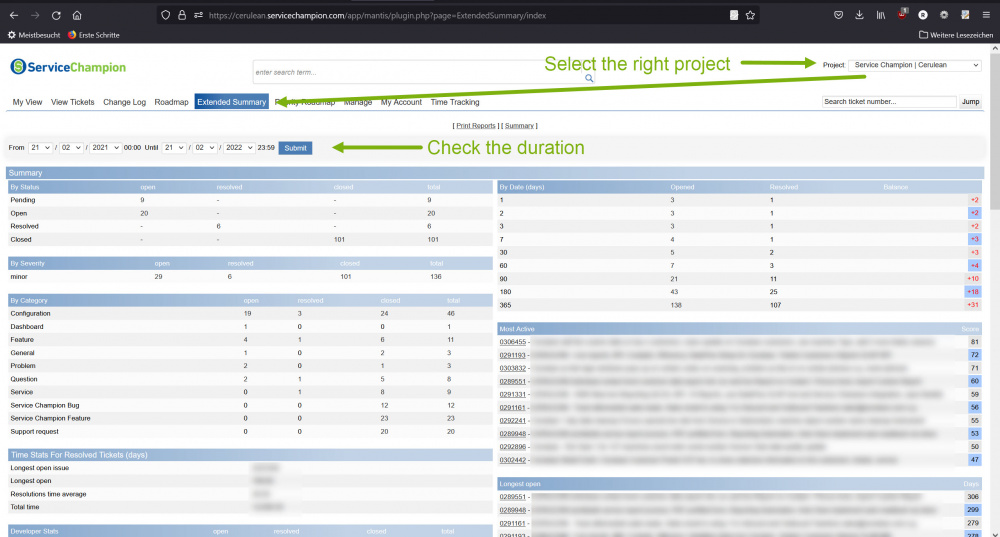Click the browser reload icon

pos(56,15)
